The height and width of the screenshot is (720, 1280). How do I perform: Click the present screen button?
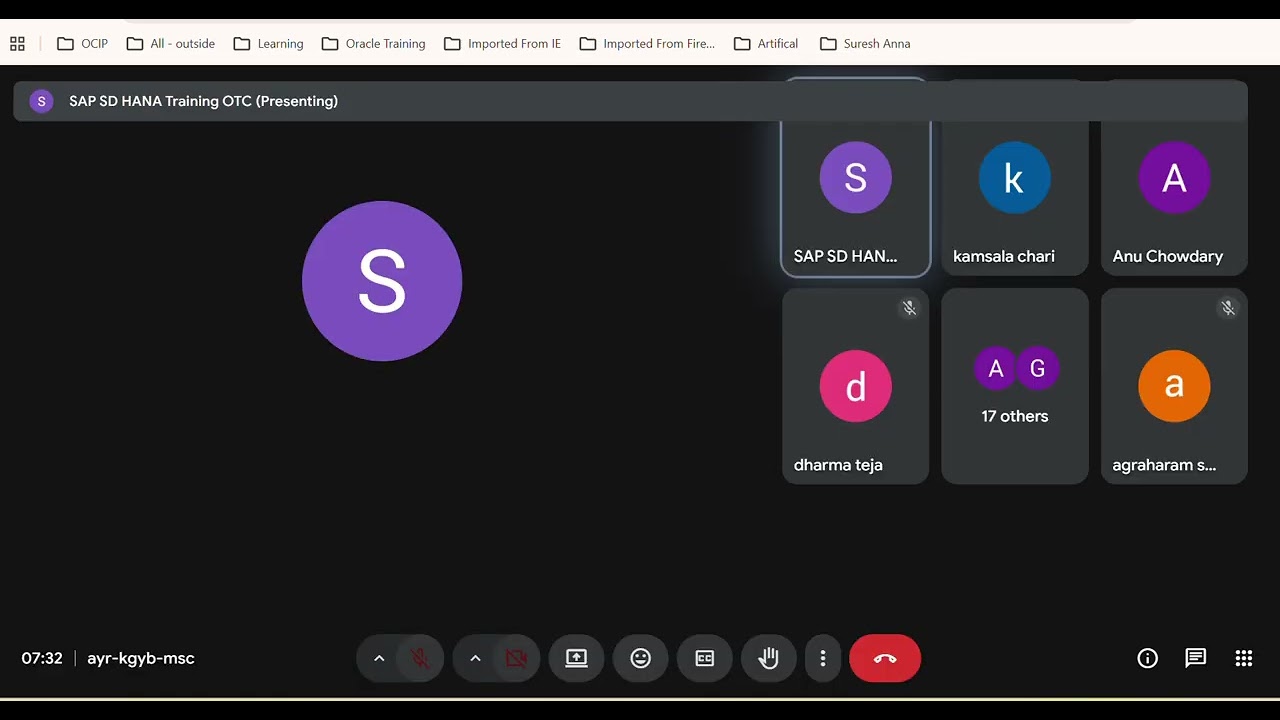point(577,658)
